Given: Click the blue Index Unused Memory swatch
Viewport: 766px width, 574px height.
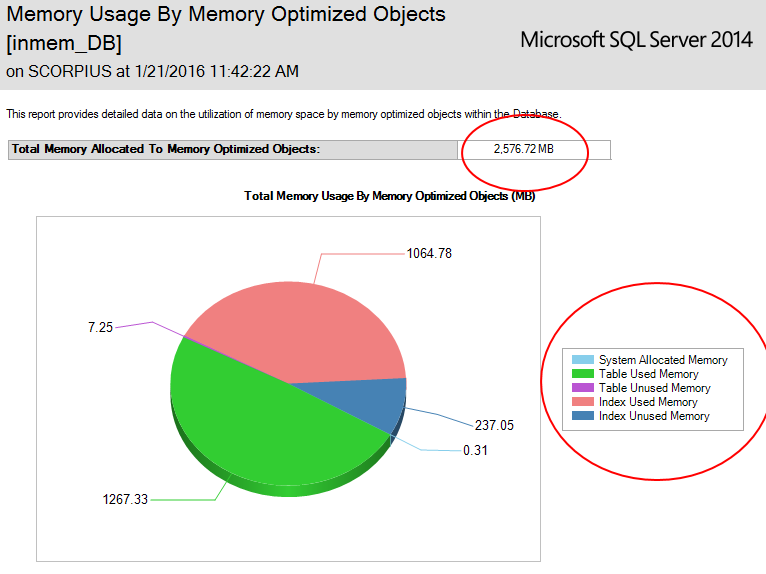Looking at the screenshot, I should (x=583, y=416).
